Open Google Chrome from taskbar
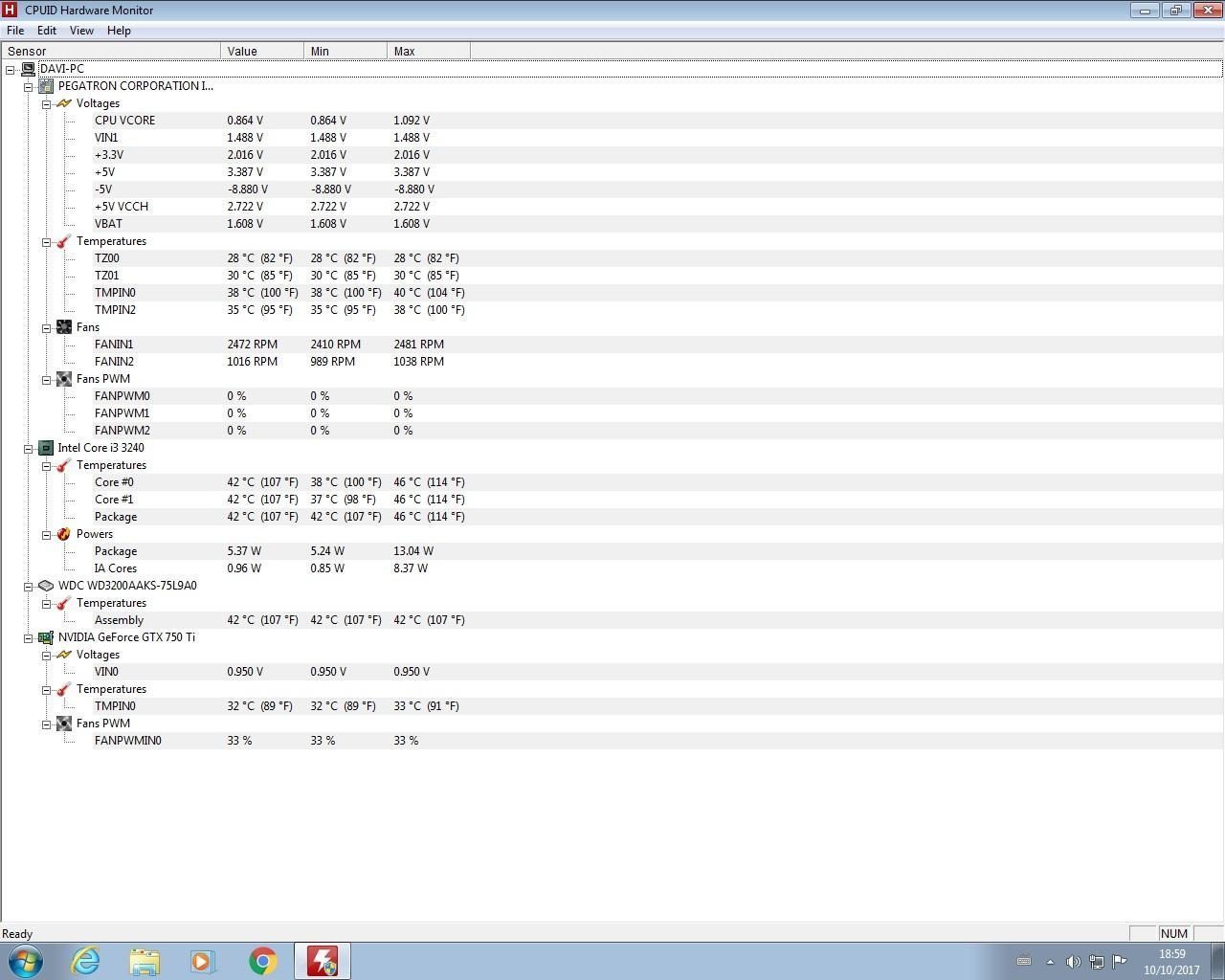Image resolution: width=1225 pixels, height=980 pixels. click(262, 961)
